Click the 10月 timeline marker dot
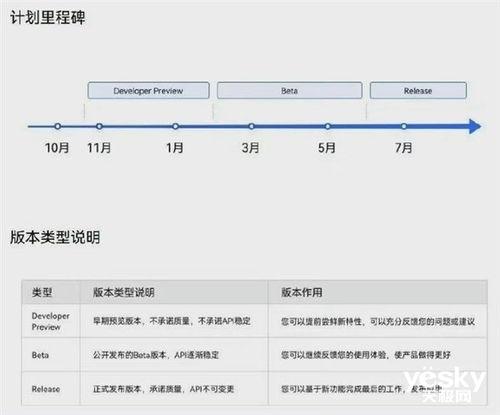The width and height of the screenshot is (500, 415). pyautogui.click(x=58, y=126)
